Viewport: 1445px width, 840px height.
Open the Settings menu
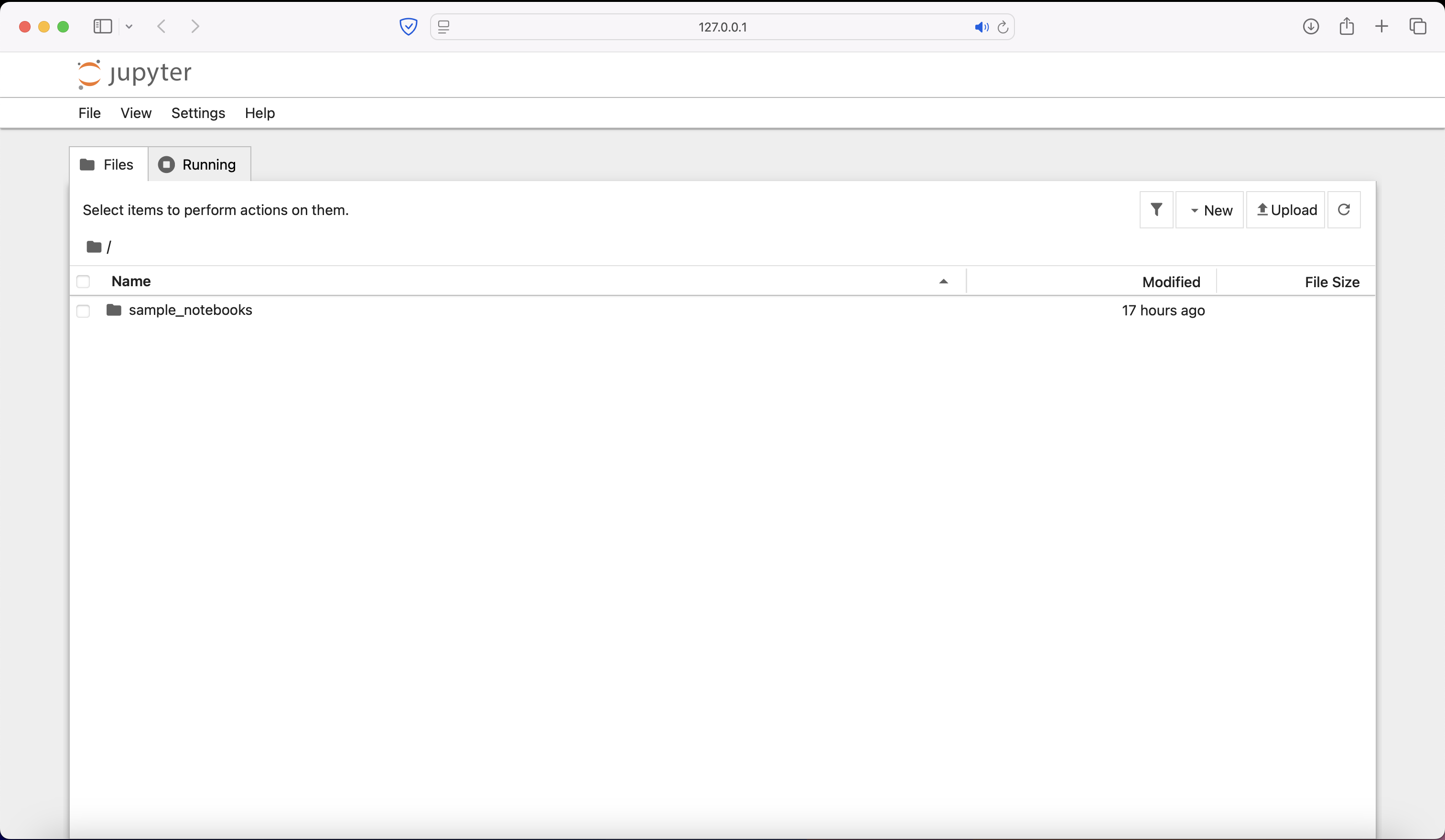(197, 112)
